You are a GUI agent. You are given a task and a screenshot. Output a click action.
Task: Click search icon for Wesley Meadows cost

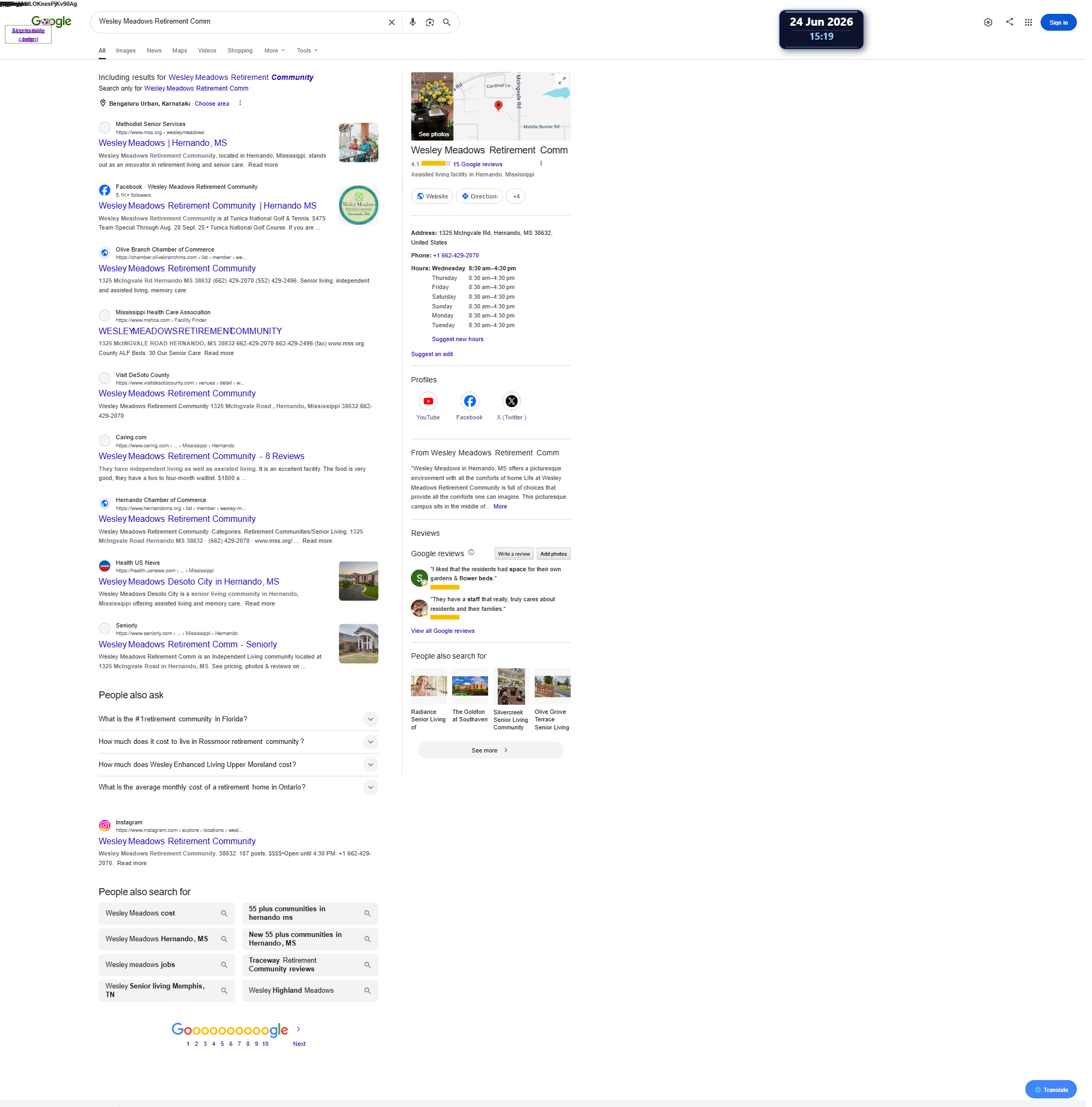[224, 914]
